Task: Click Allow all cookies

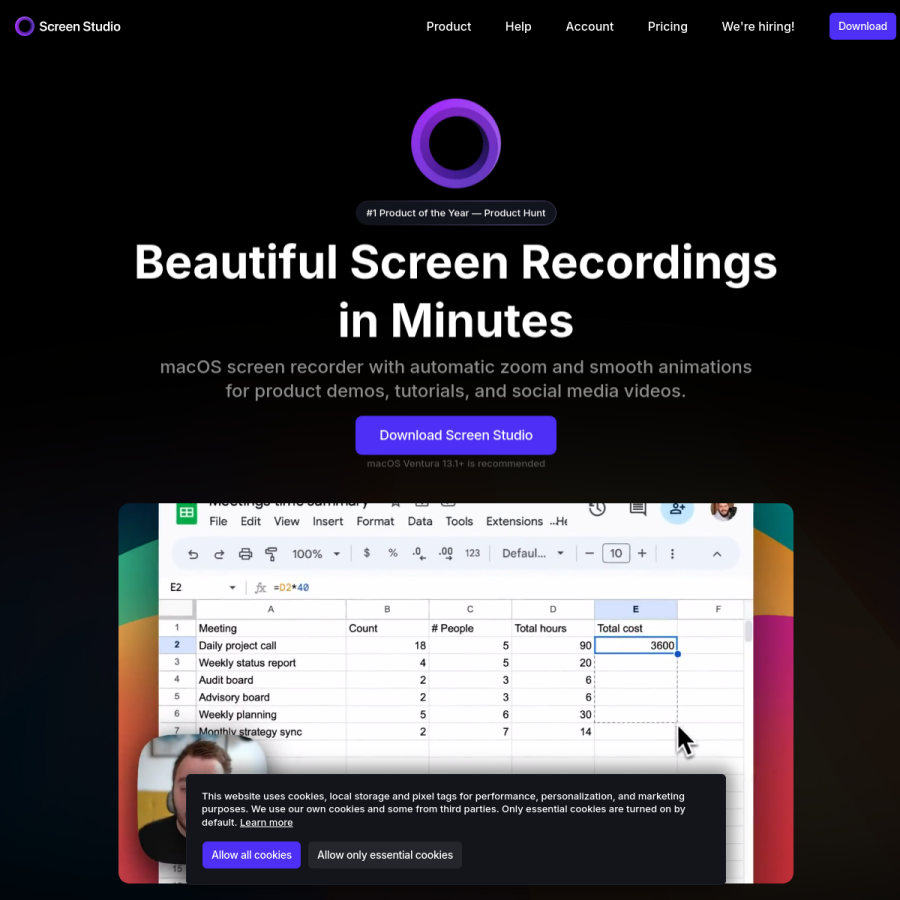Action: (x=251, y=855)
